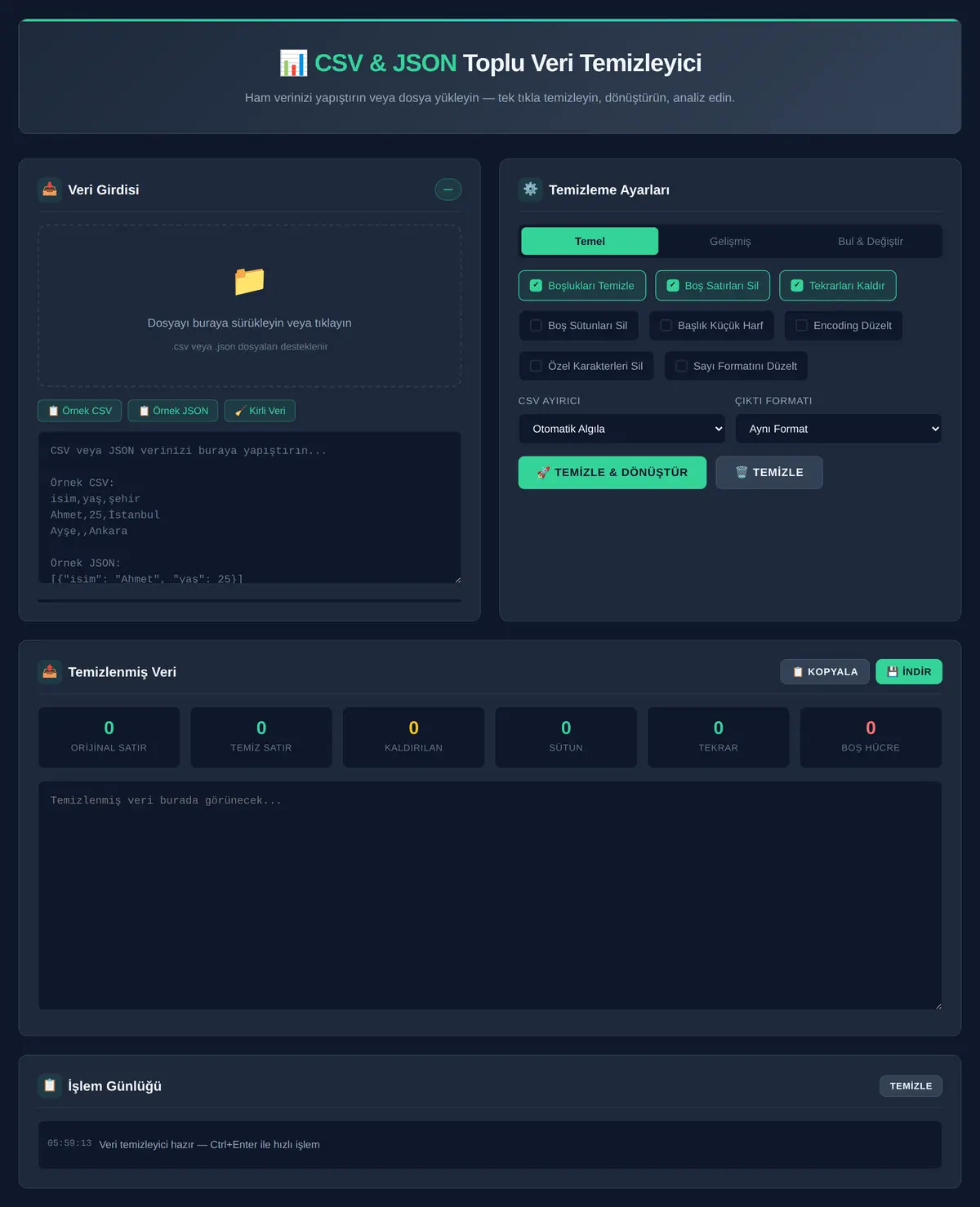Click the bar chart logo icon in header

pyautogui.click(x=294, y=63)
